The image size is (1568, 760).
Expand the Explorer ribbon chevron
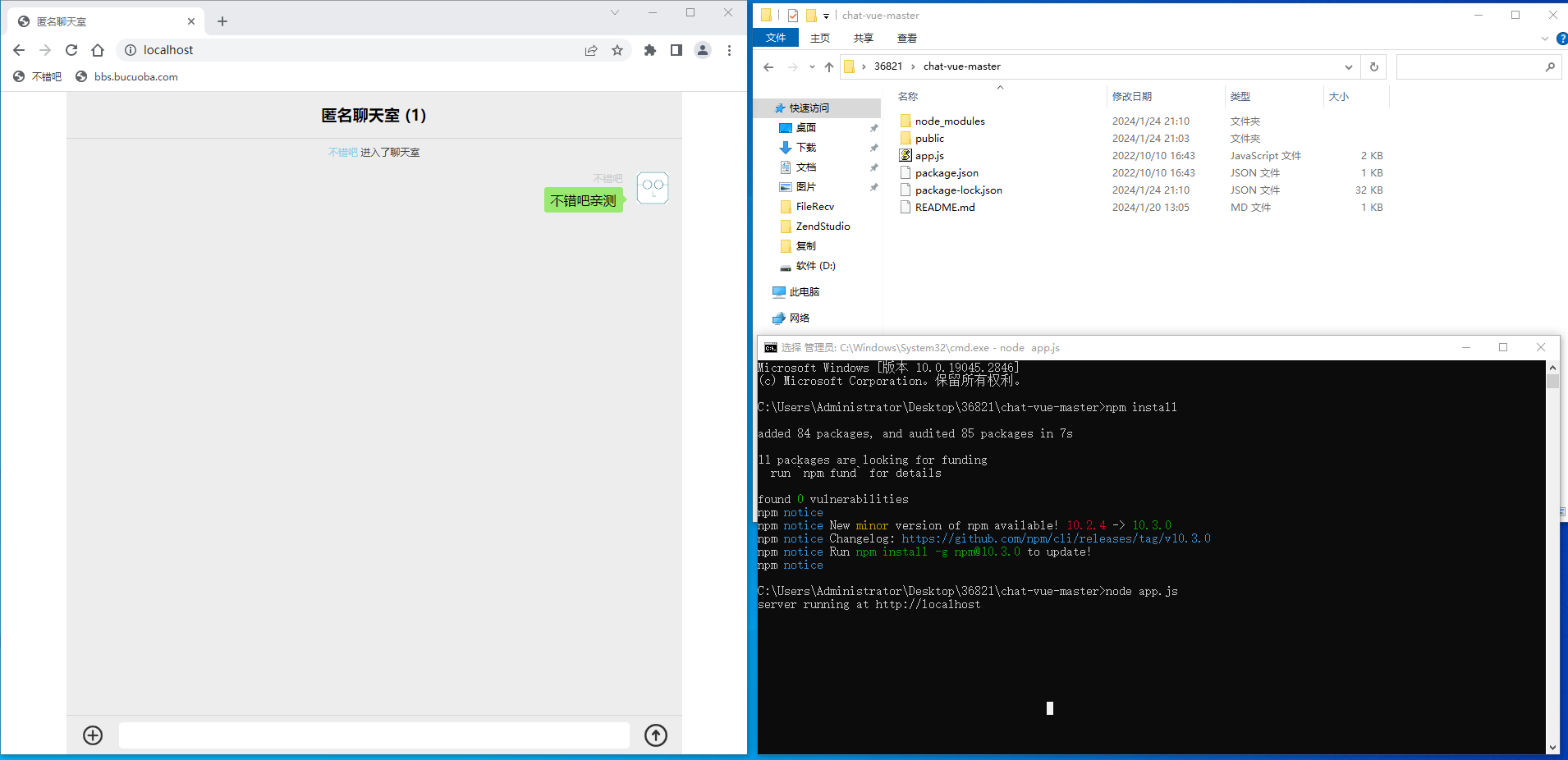click(1544, 39)
